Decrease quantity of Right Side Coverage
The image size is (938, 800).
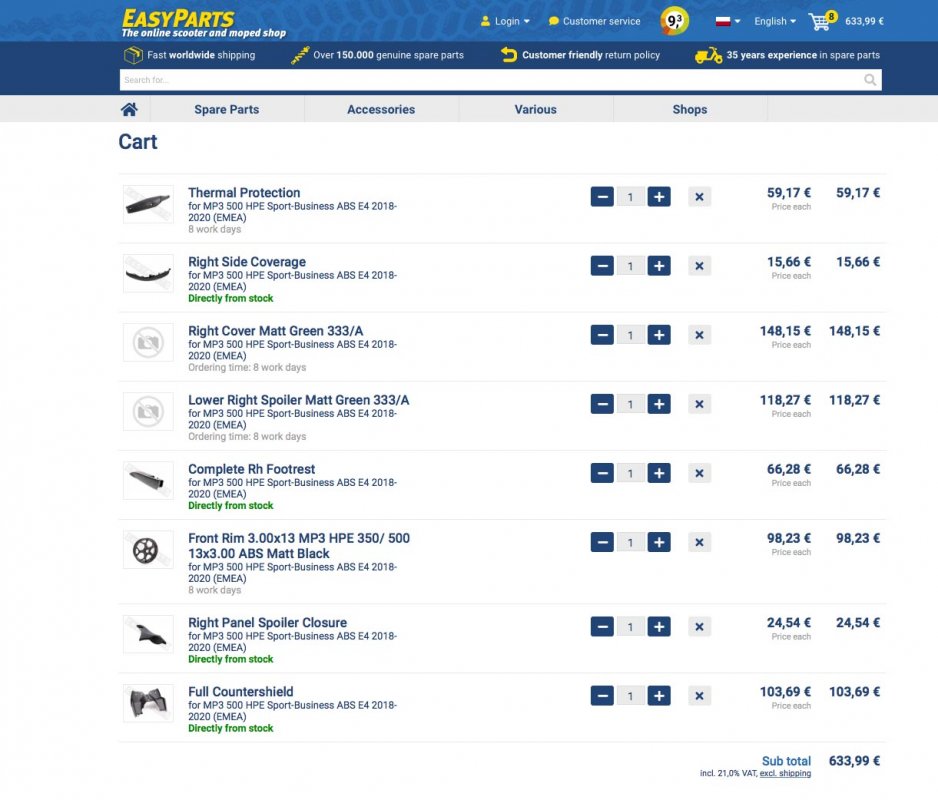[x=602, y=266]
